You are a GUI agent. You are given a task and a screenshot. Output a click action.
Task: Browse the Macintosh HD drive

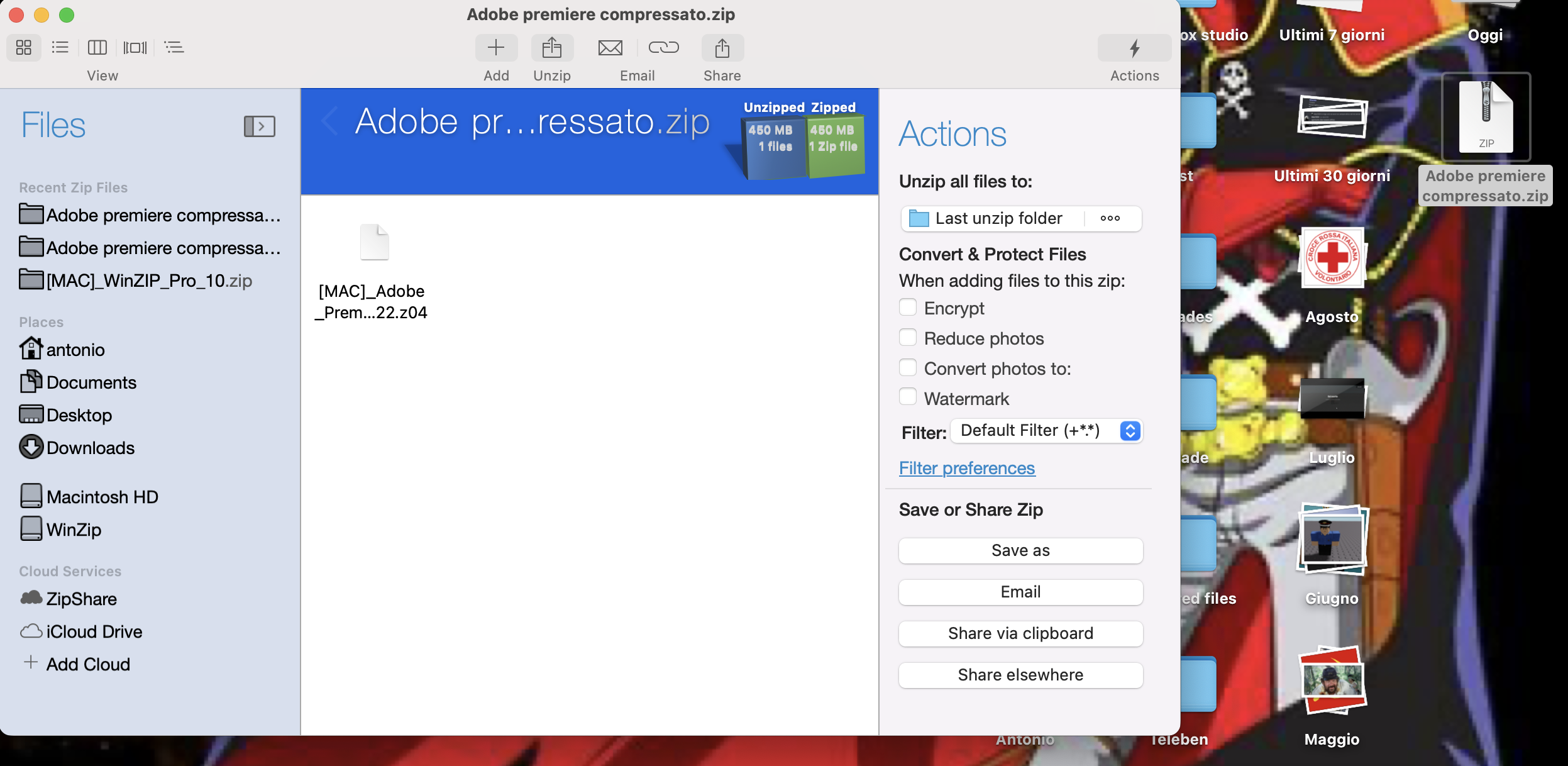point(89,496)
